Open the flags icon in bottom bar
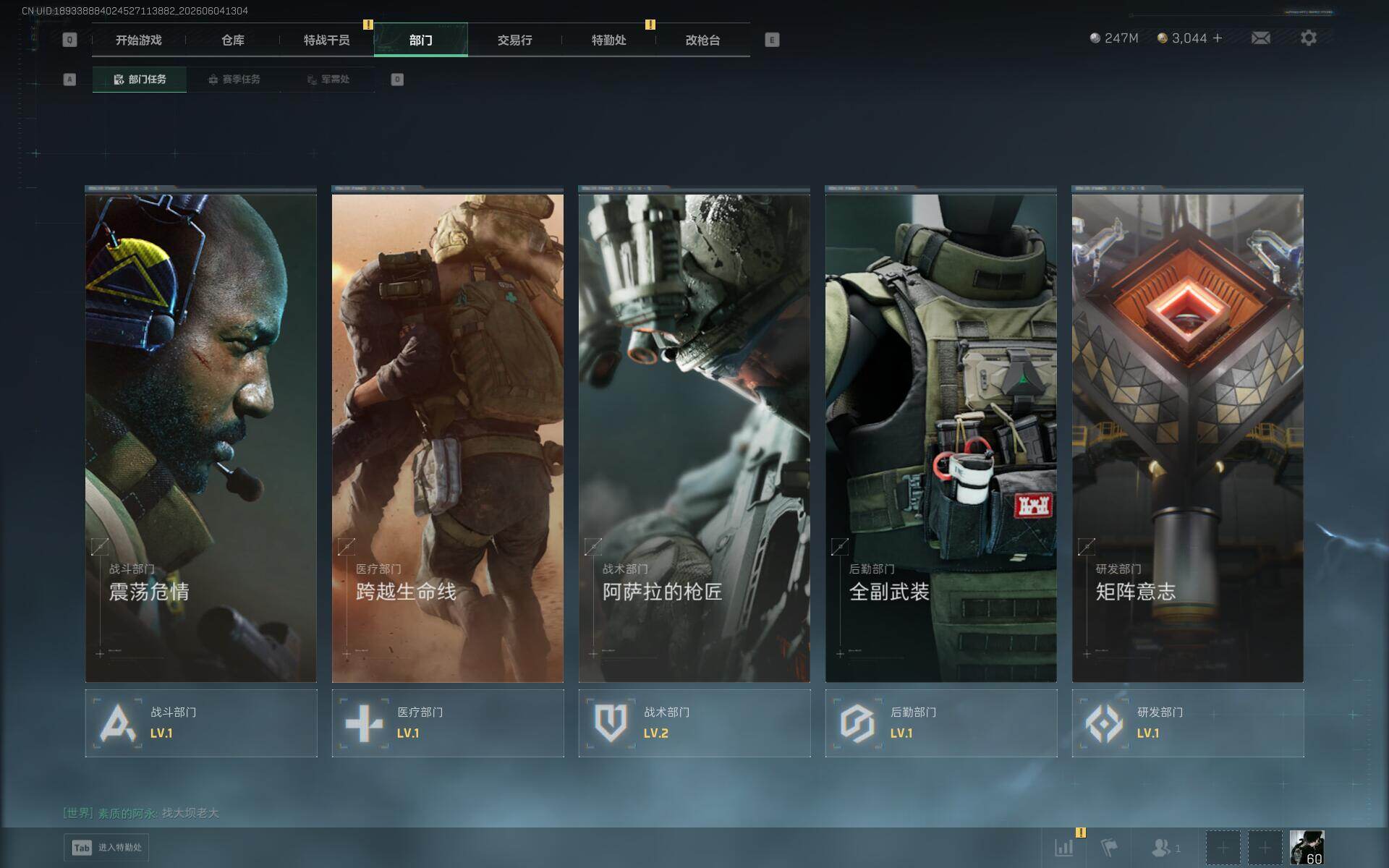The image size is (1389, 868). pyautogui.click(x=1109, y=847)
